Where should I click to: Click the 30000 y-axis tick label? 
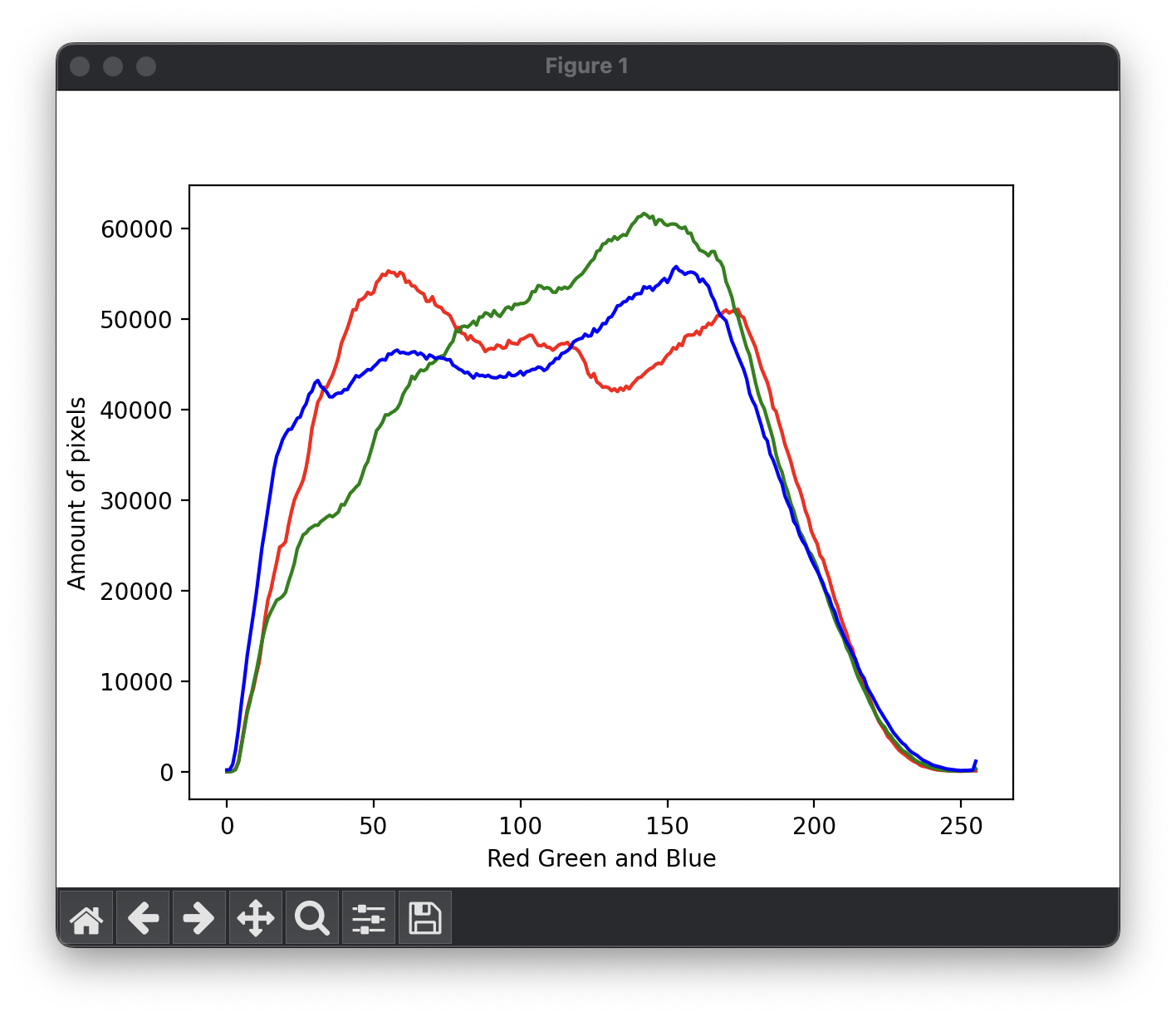point(137,501)
